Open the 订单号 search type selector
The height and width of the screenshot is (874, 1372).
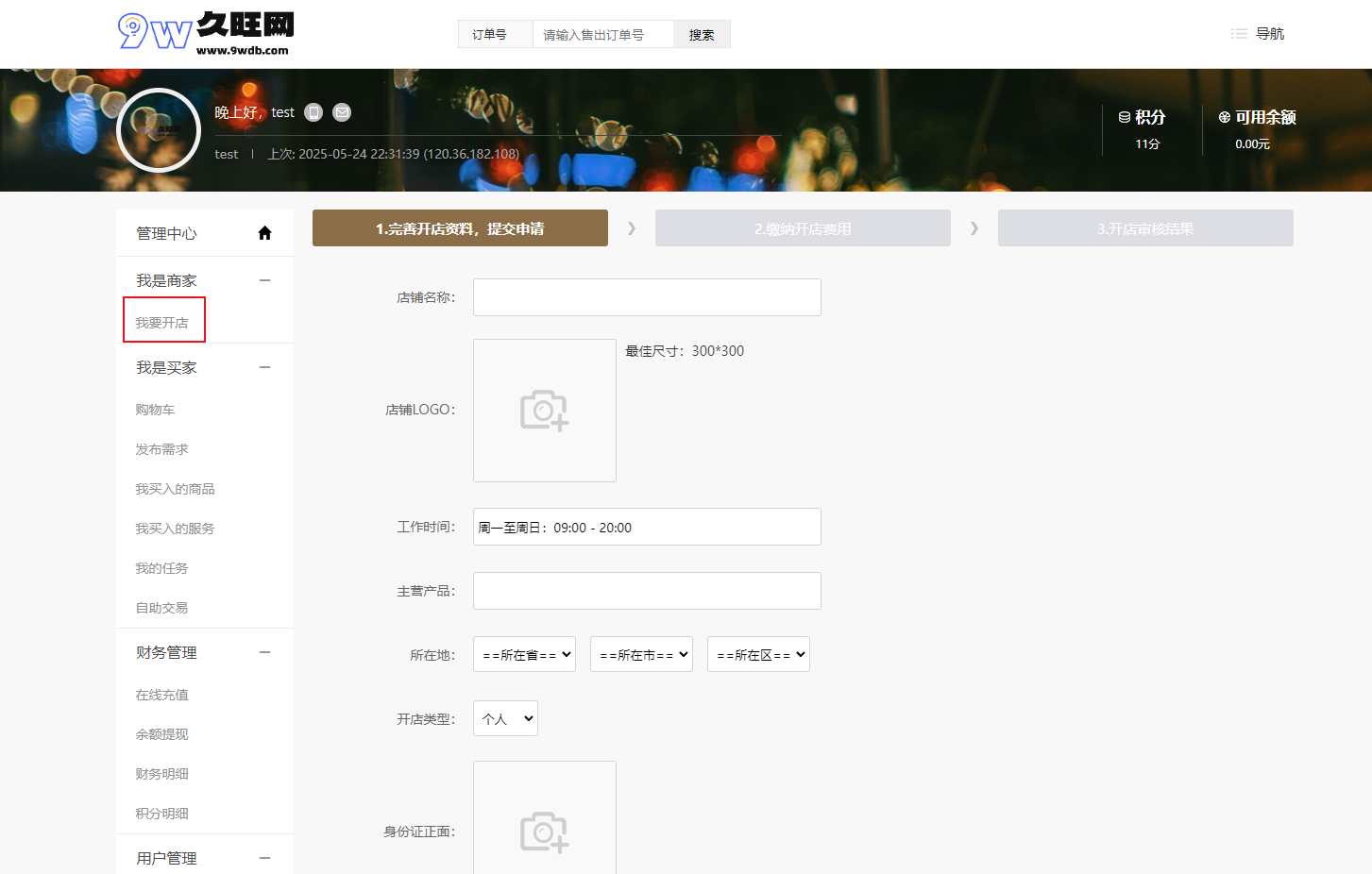pyautogui.click(x=496, y=34)
